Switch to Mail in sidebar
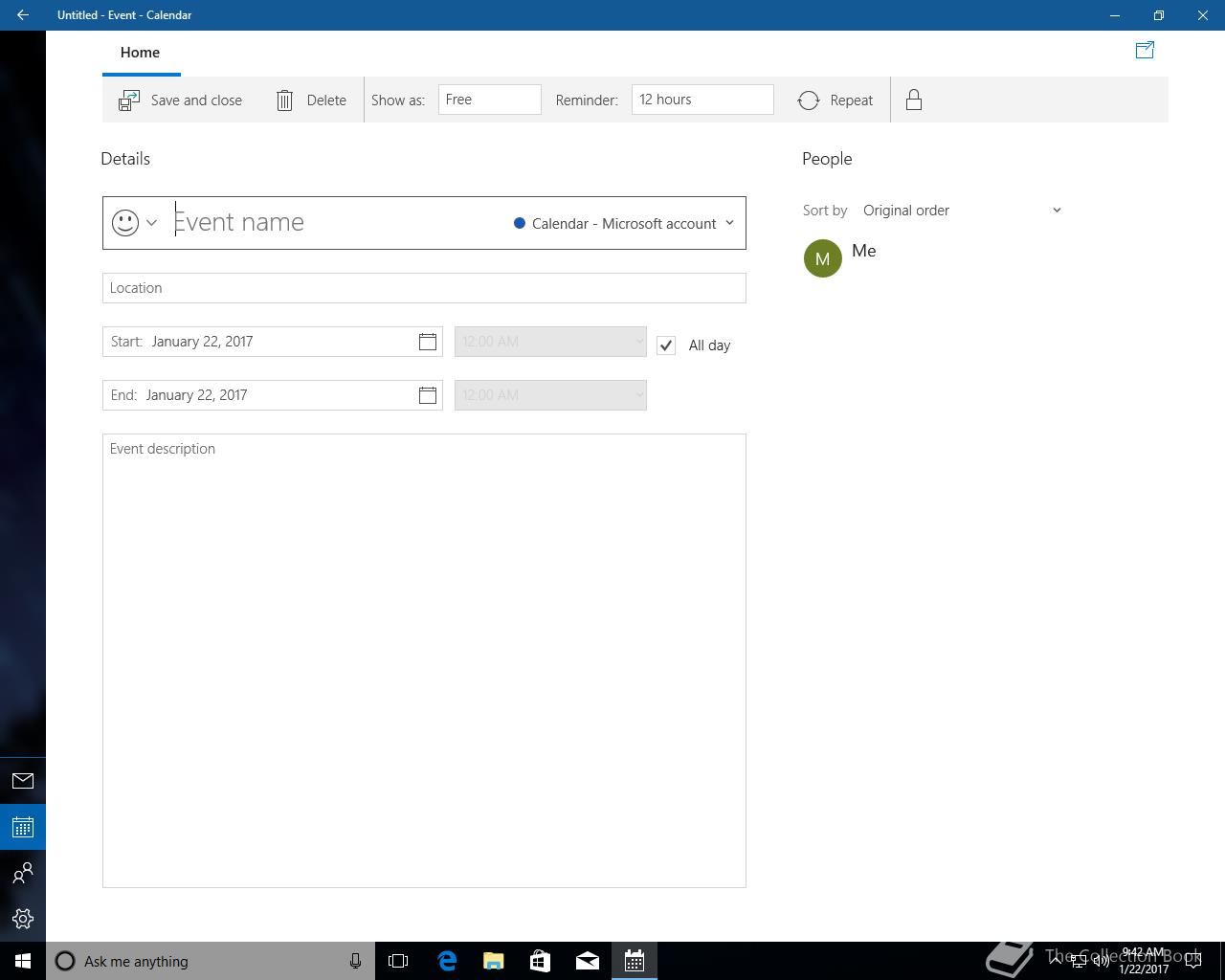Image resolution: width=1225 pixels, height=980 pixels. (x=23, y=781)
